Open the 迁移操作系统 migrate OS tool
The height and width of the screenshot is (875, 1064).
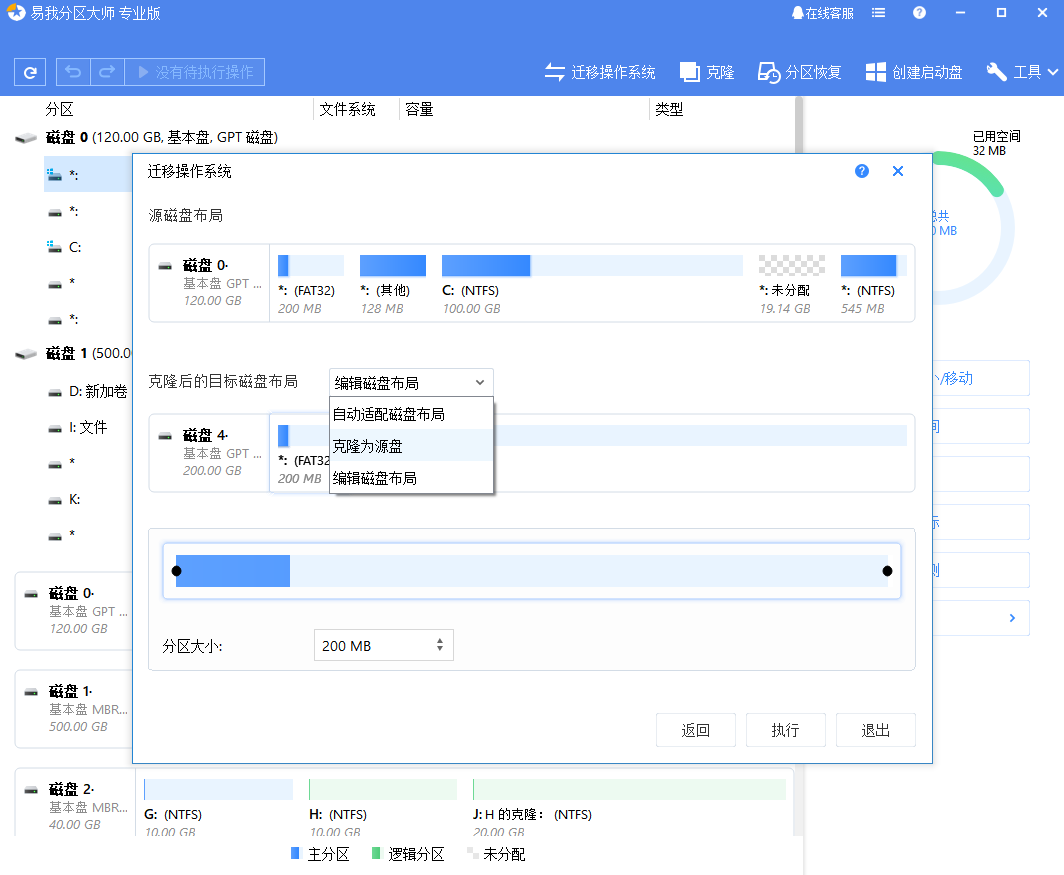tap(600, 71)
